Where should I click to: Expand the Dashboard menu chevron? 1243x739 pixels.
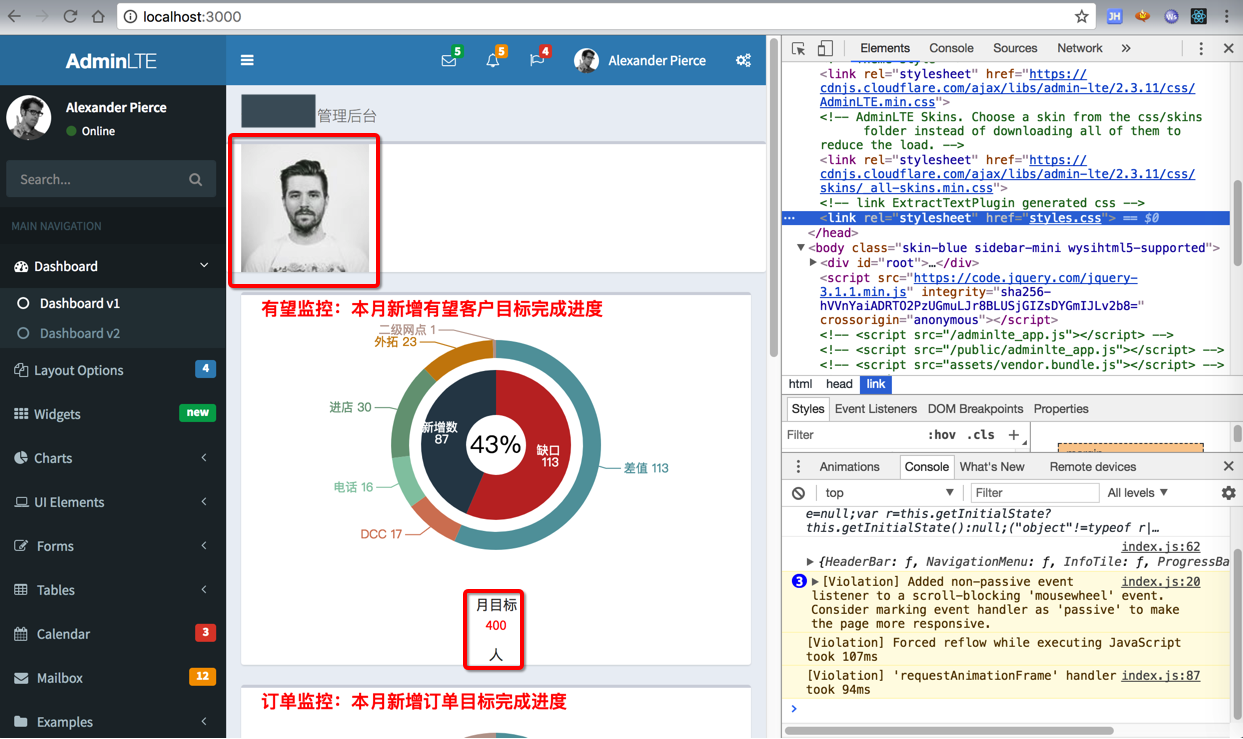204,266
